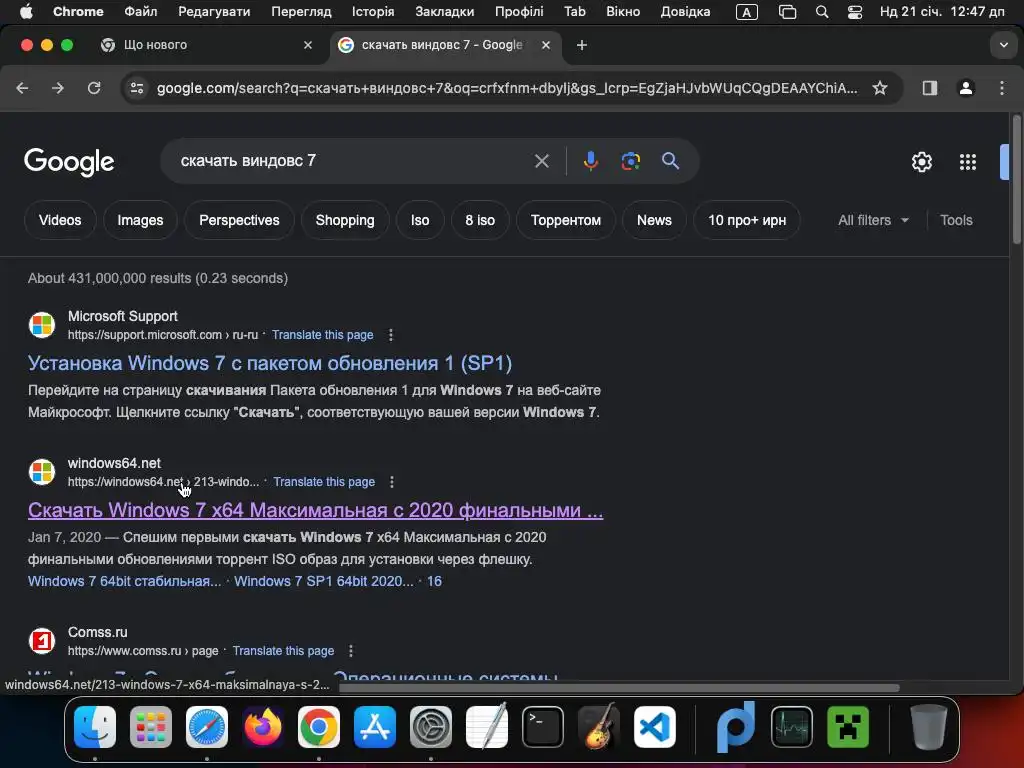Open Google apps grid
1024x768 pixels.
[968, 162]
